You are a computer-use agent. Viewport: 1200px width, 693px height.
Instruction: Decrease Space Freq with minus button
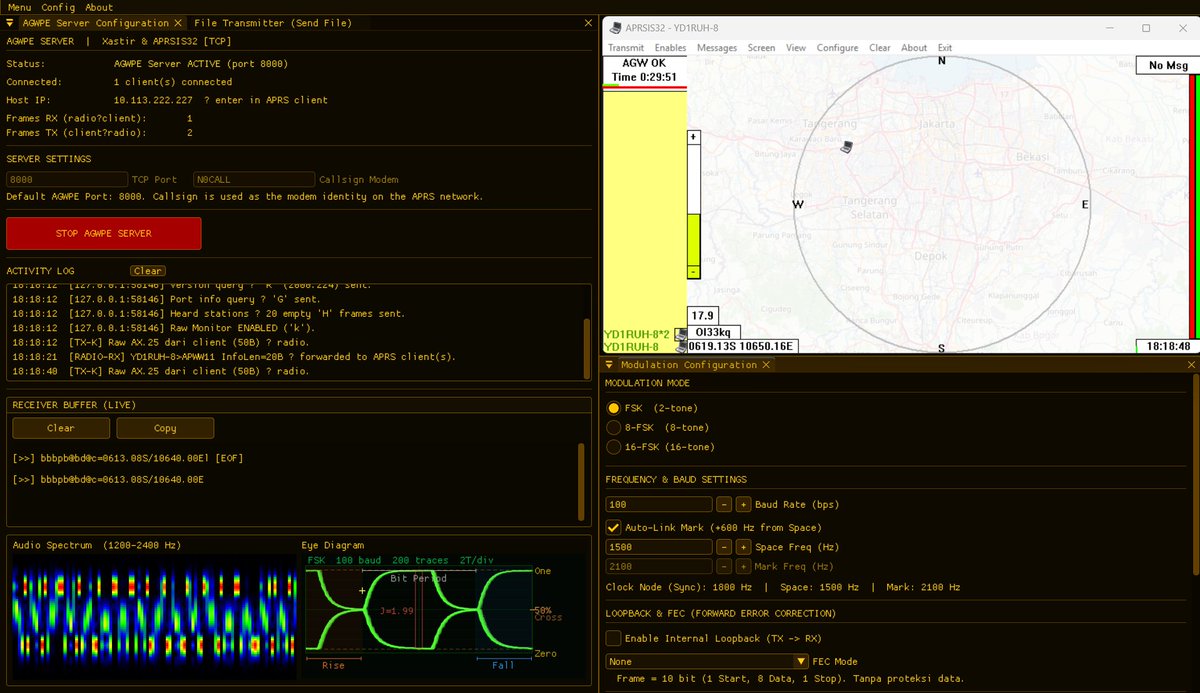click(x=724, y=547)
